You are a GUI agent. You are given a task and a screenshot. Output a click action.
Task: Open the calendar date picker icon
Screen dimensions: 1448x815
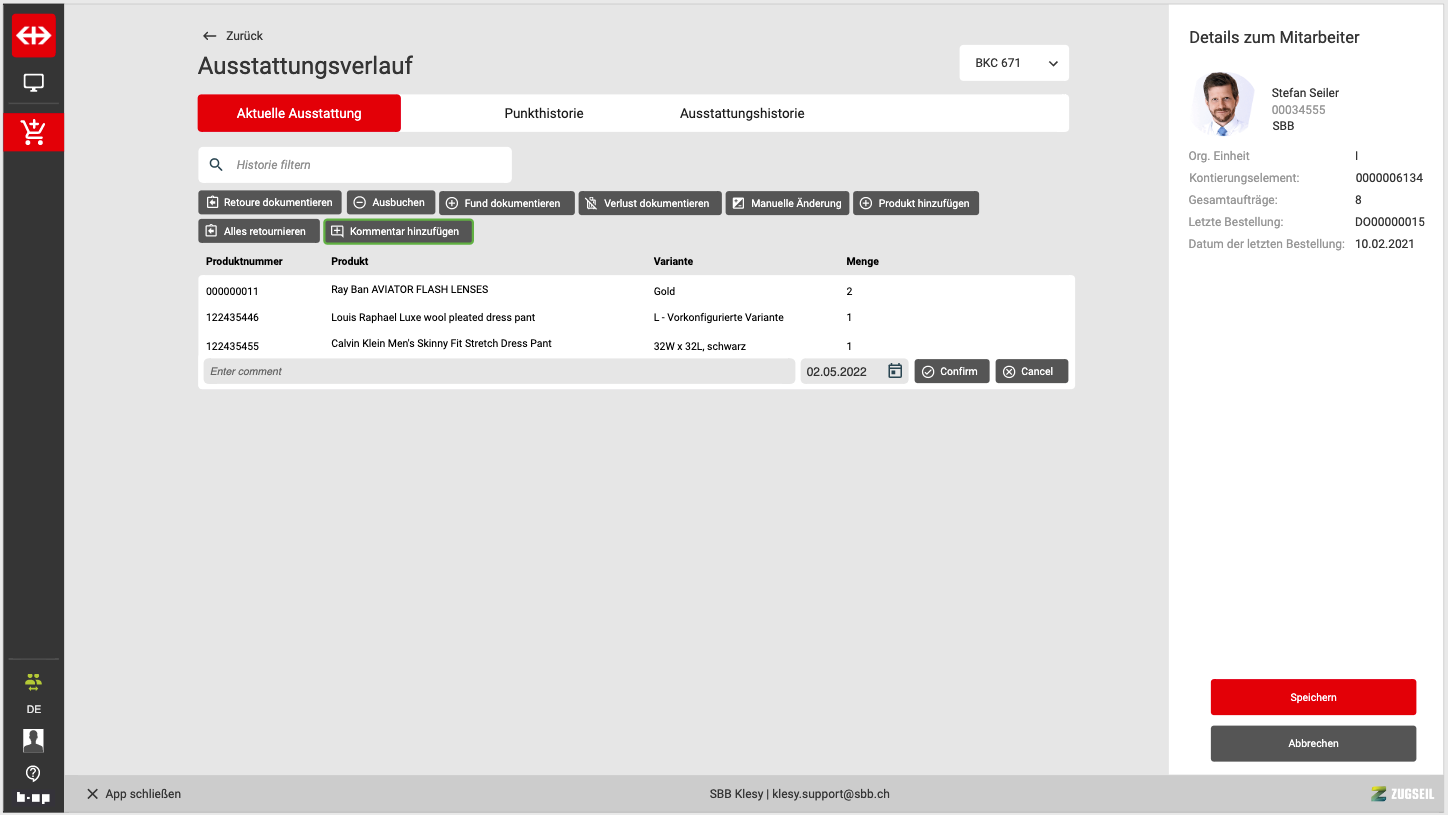895,371
